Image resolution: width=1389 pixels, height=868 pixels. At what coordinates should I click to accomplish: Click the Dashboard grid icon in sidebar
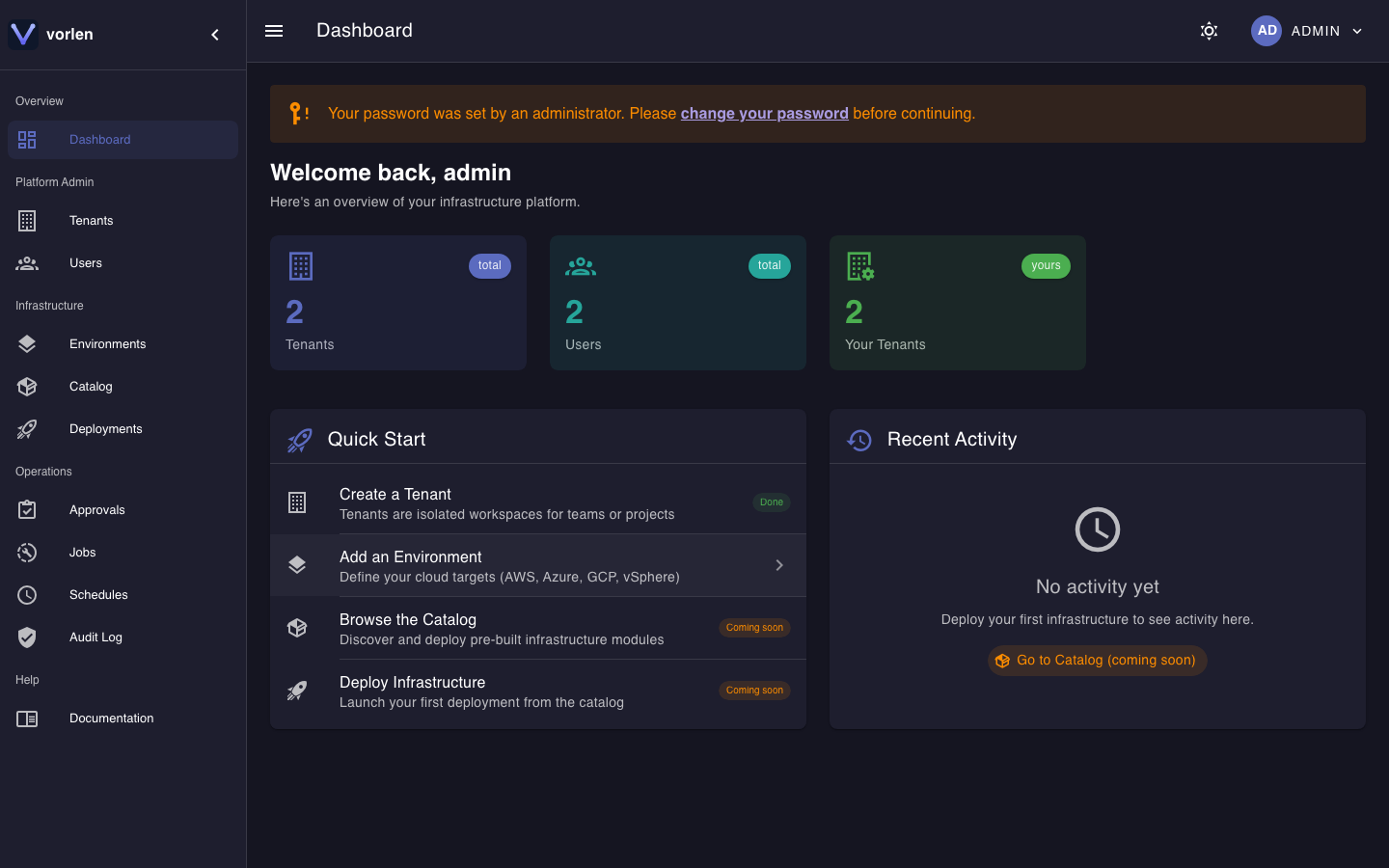click(x=27, y=140)
